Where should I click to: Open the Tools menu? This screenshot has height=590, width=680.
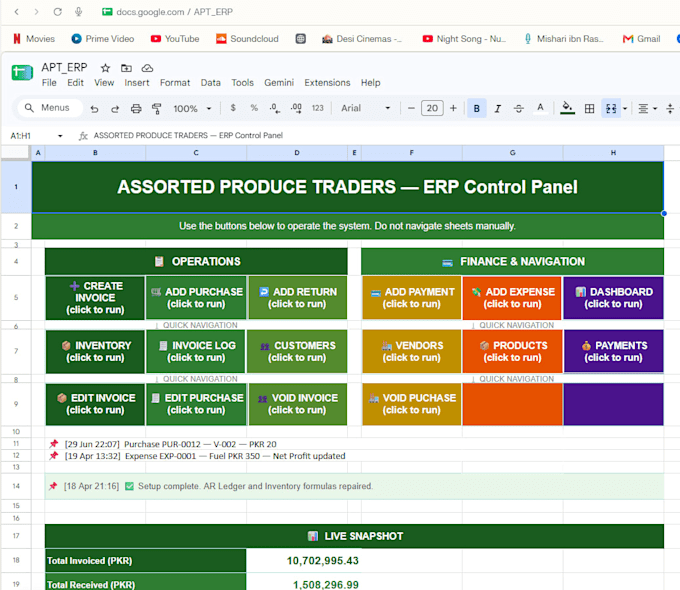[x=242, y=82]
